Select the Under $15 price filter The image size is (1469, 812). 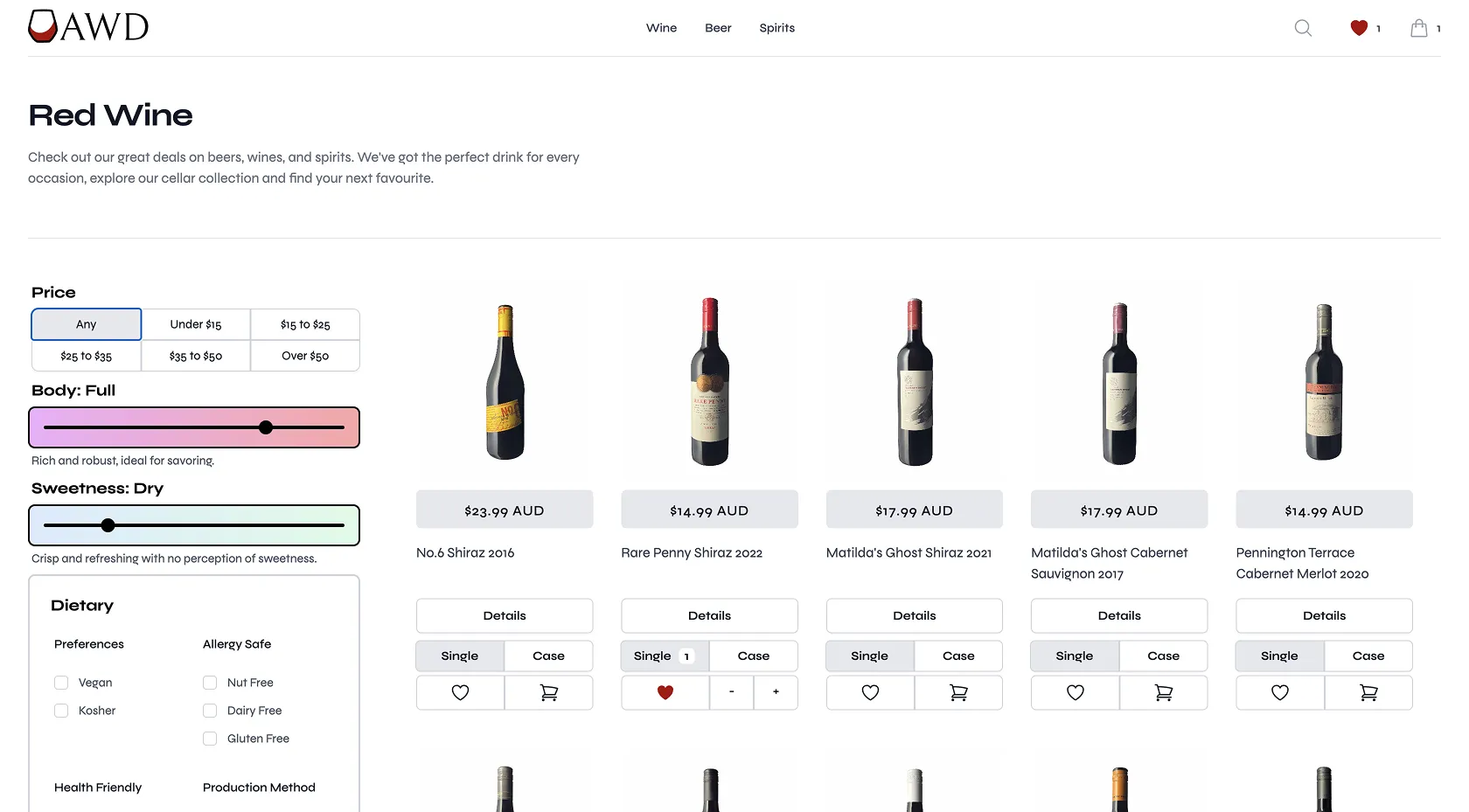coord(196,324)
